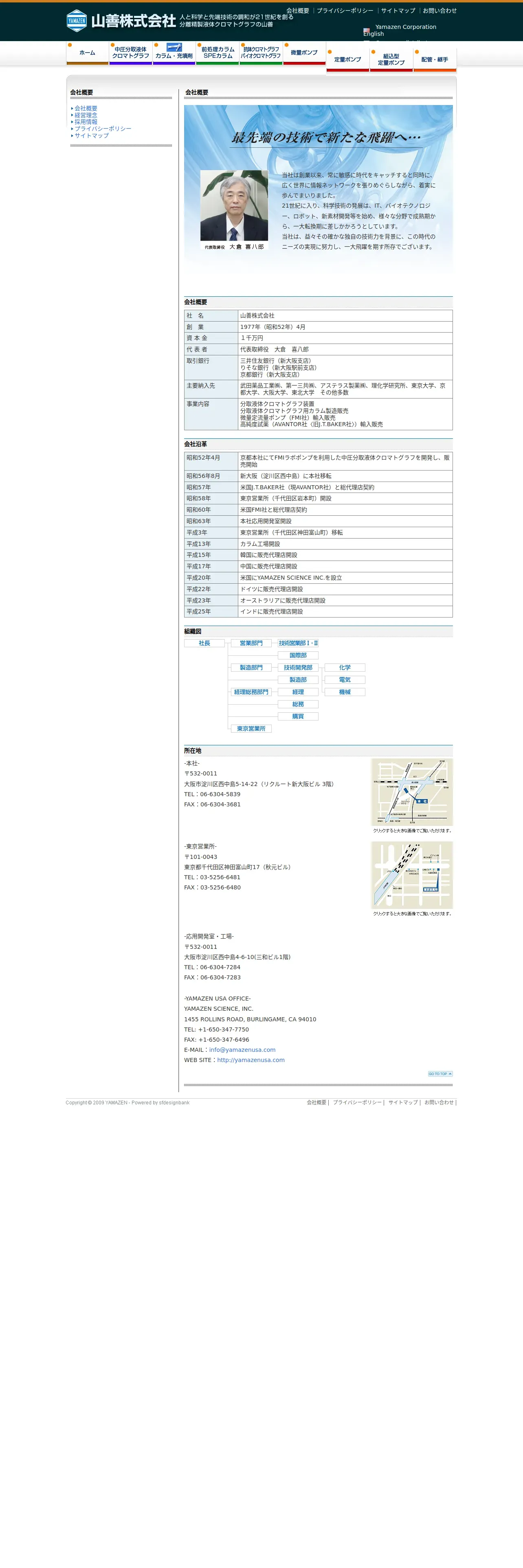
Task: Click the 取引銀行 row label
Action: coord(211,368)
